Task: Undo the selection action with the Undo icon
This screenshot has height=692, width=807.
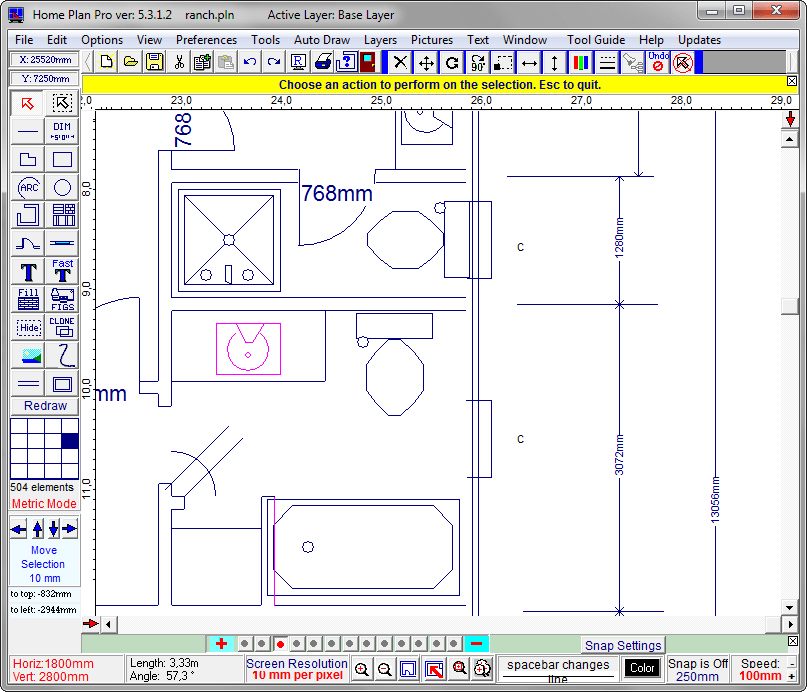Action: coord(658,63)
